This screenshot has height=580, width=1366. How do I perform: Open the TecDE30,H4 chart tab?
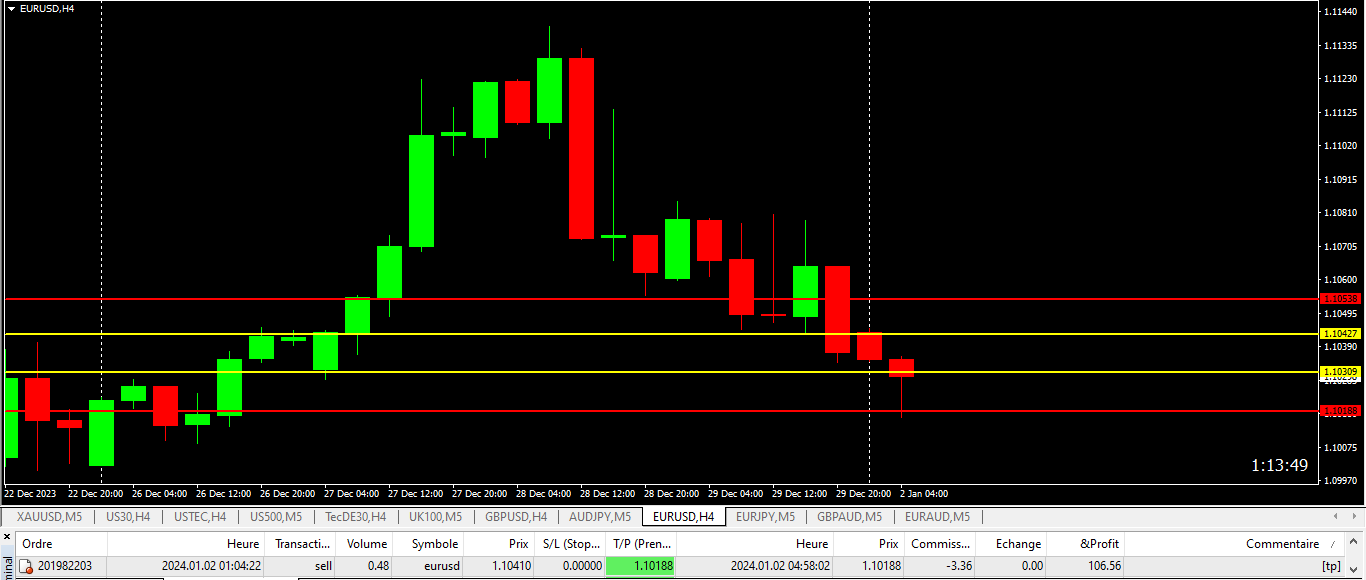[355, 517]
